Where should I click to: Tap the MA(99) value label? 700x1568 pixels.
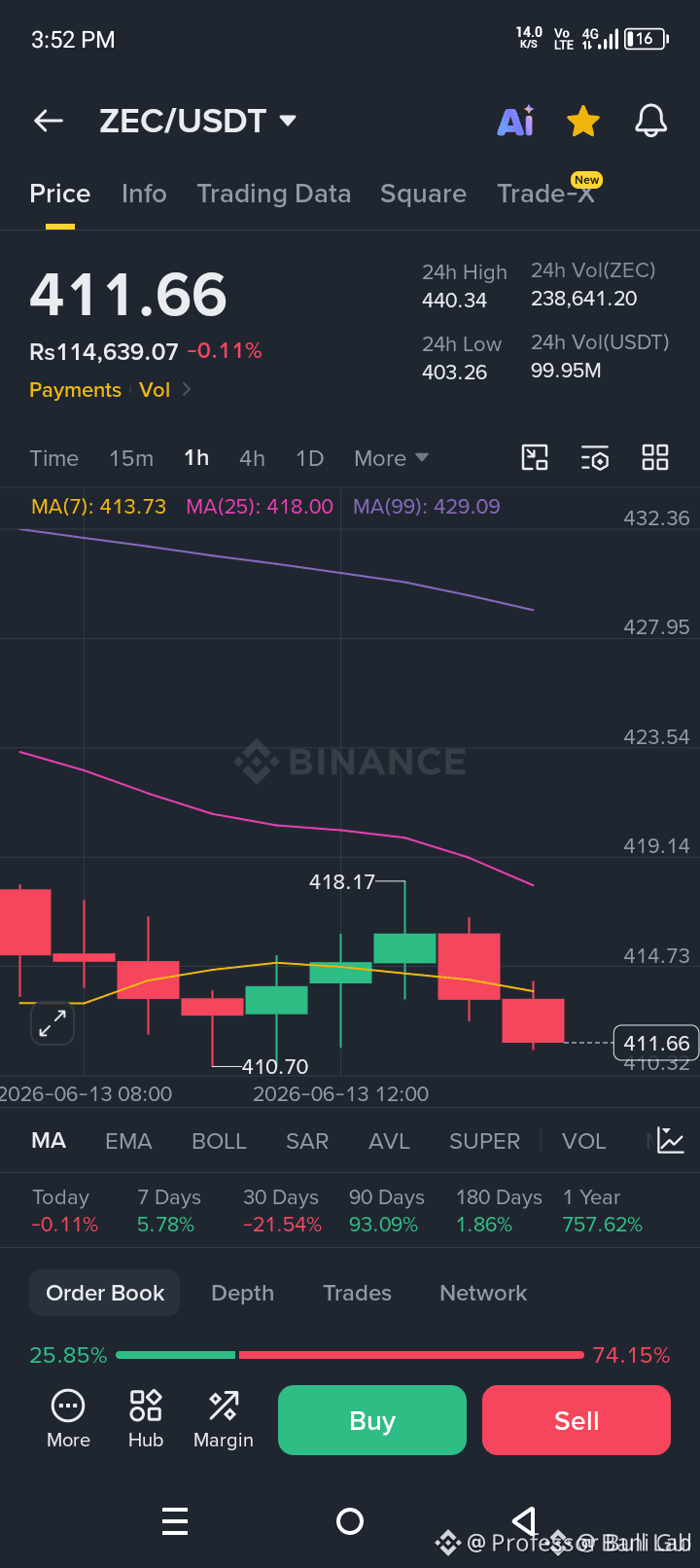point(427,507)
